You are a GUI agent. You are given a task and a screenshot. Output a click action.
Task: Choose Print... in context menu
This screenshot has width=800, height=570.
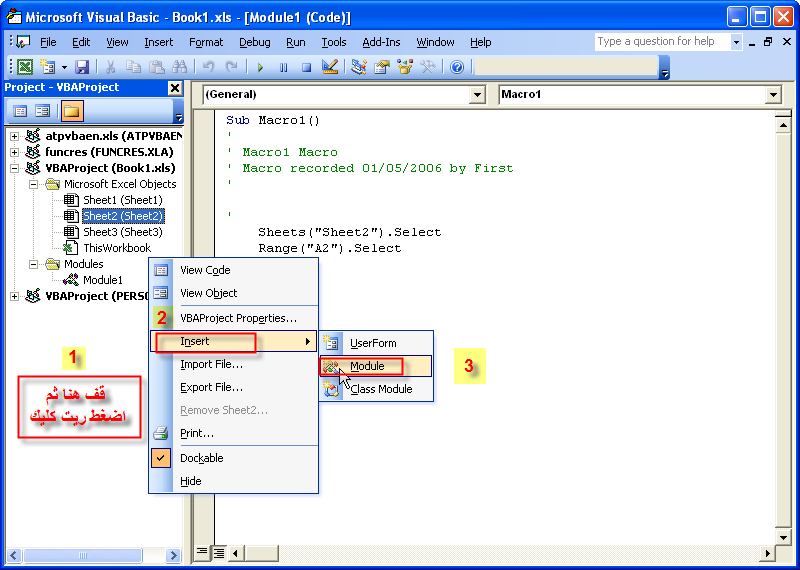234,433
